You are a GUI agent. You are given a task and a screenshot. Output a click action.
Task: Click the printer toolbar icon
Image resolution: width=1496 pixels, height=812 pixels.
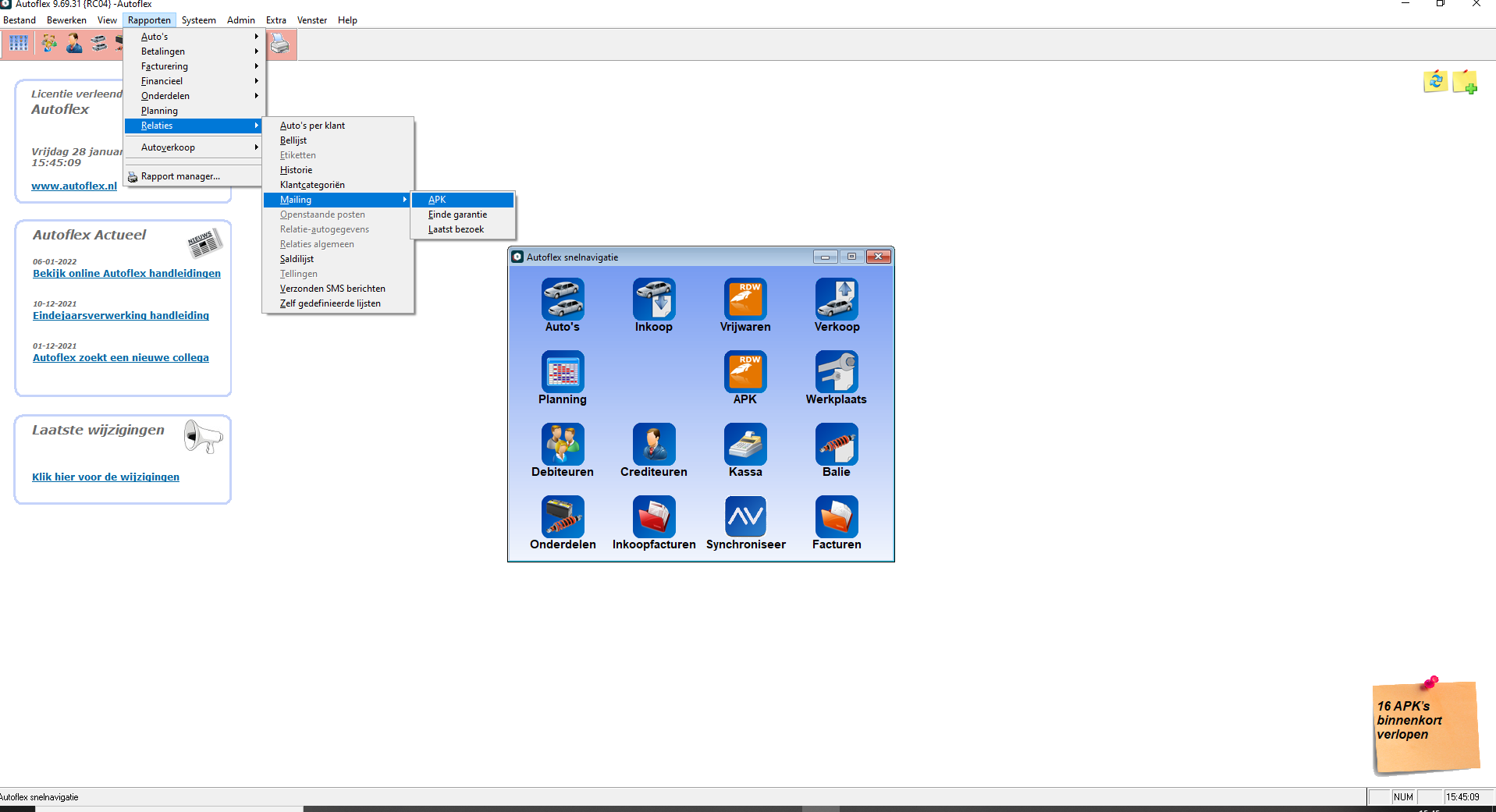pos(279,44)
